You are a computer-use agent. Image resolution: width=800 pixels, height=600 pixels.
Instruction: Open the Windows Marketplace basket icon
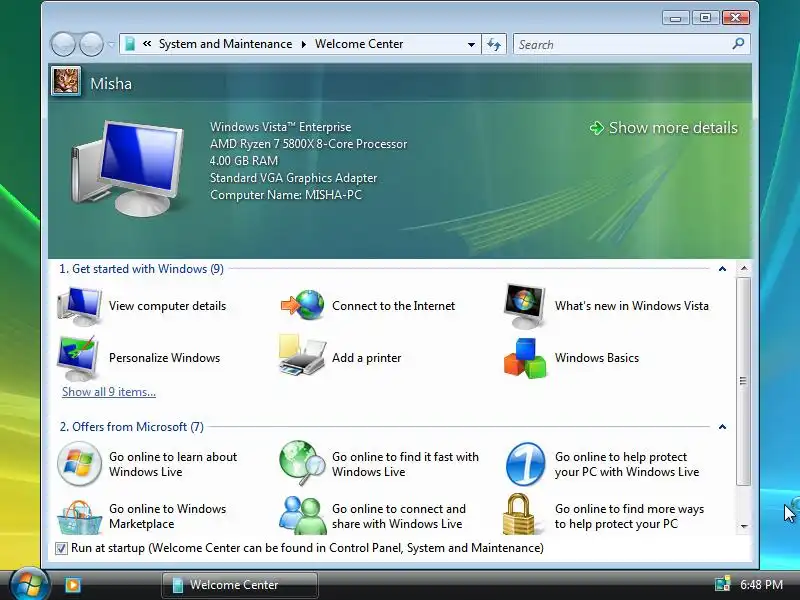click(79, 517)
